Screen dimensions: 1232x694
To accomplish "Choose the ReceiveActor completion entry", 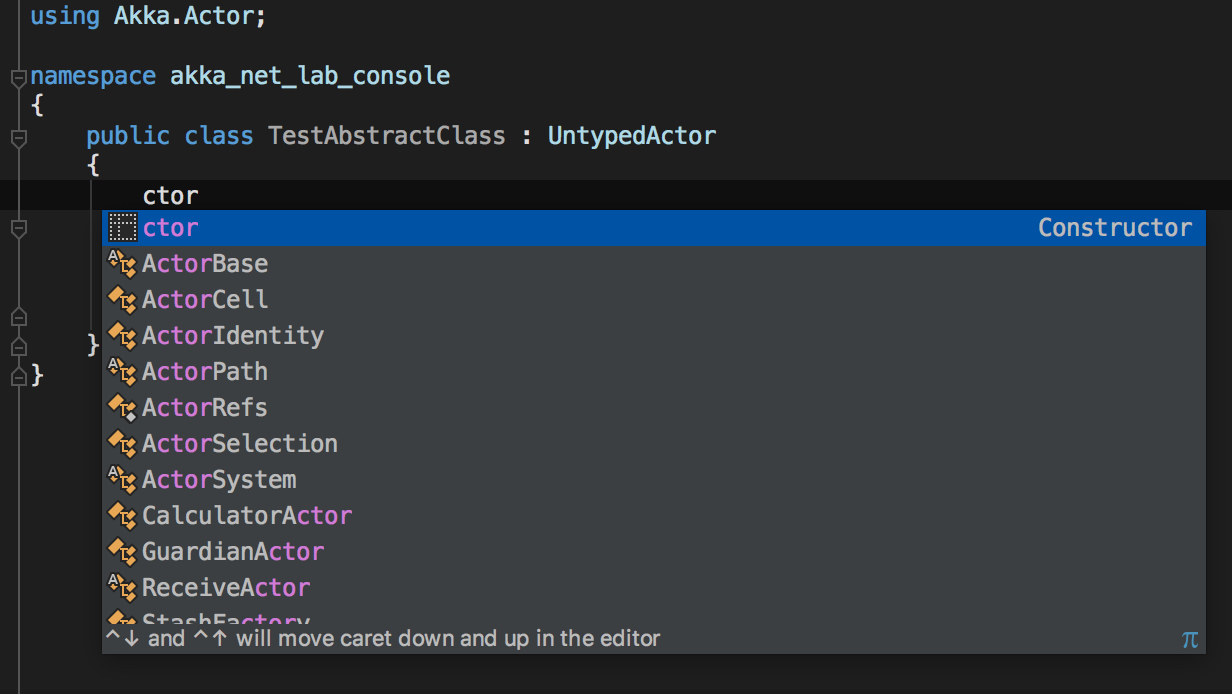I will pos(226,588).
